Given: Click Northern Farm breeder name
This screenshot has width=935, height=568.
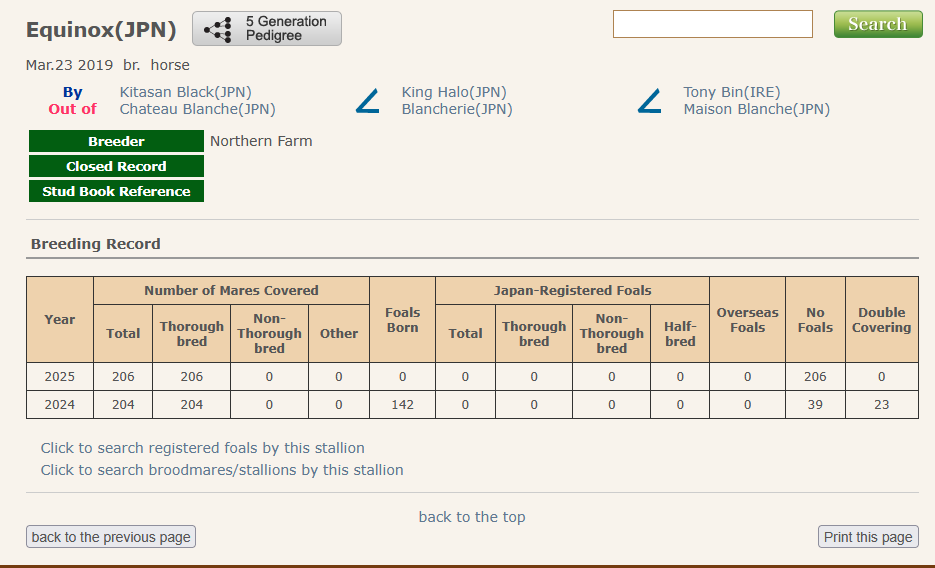Looking at the screenshot, I should (261, 141).
